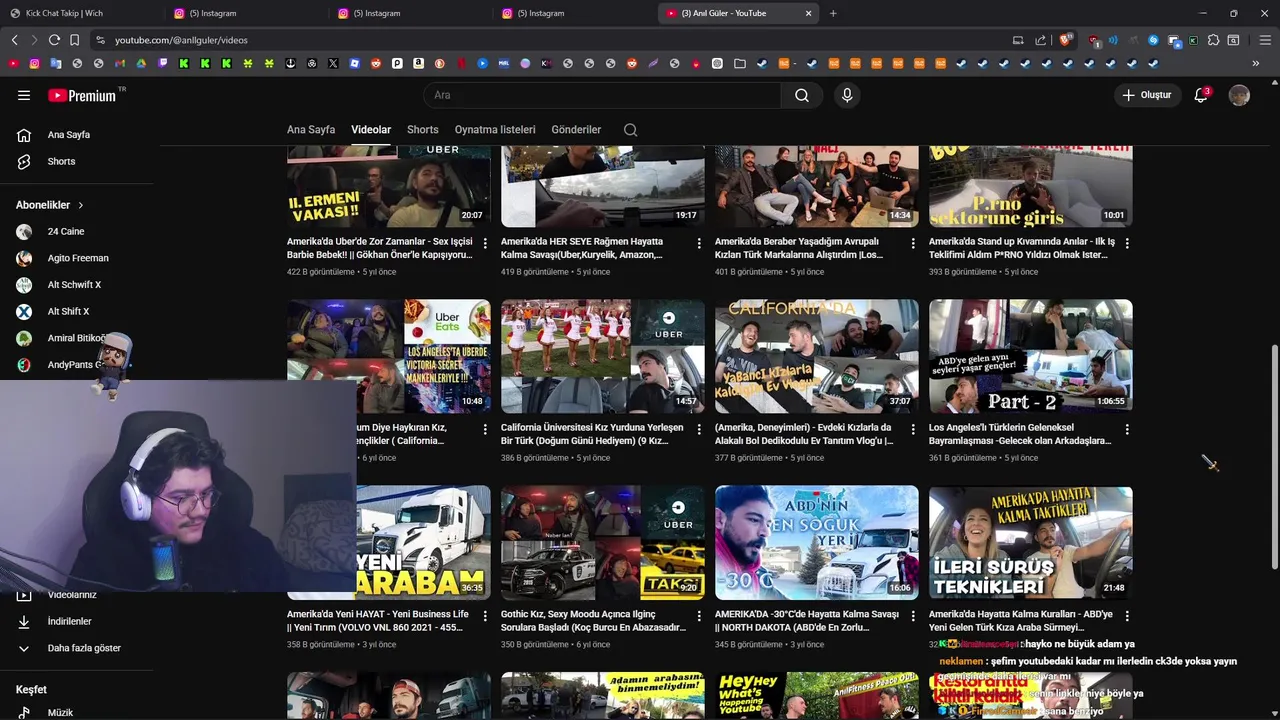Click the Oluştur create button

point(1146,95)
